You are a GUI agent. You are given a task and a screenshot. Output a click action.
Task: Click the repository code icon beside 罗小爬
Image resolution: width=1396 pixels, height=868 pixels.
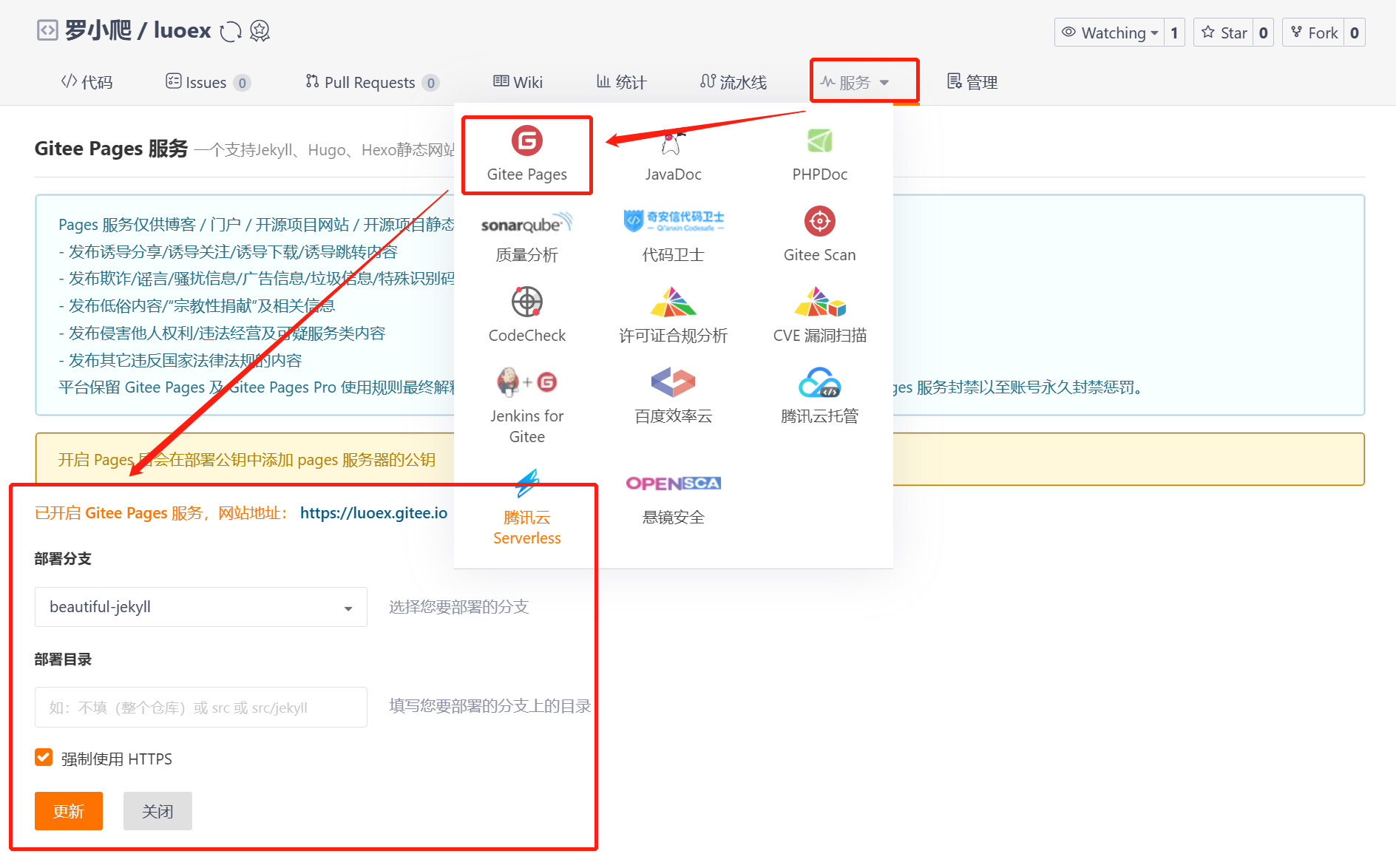pyautogui.click(x=47, y=30)
